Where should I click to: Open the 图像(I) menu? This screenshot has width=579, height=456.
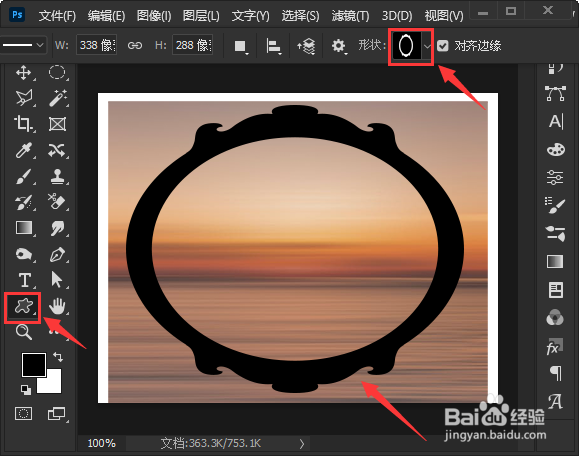(x=154, y=16)
